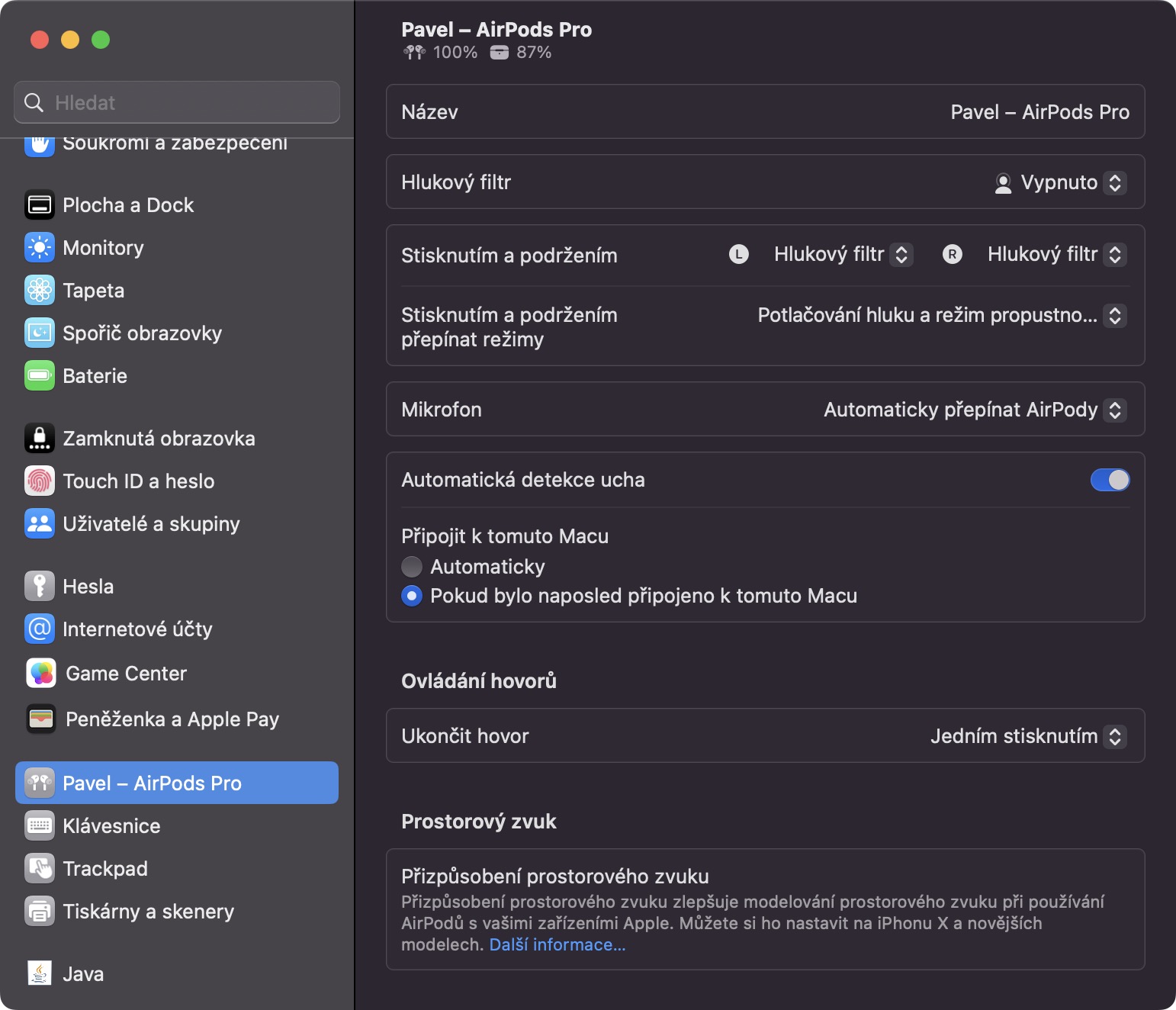Click the Game Center colorful icon

coord(41,674)
